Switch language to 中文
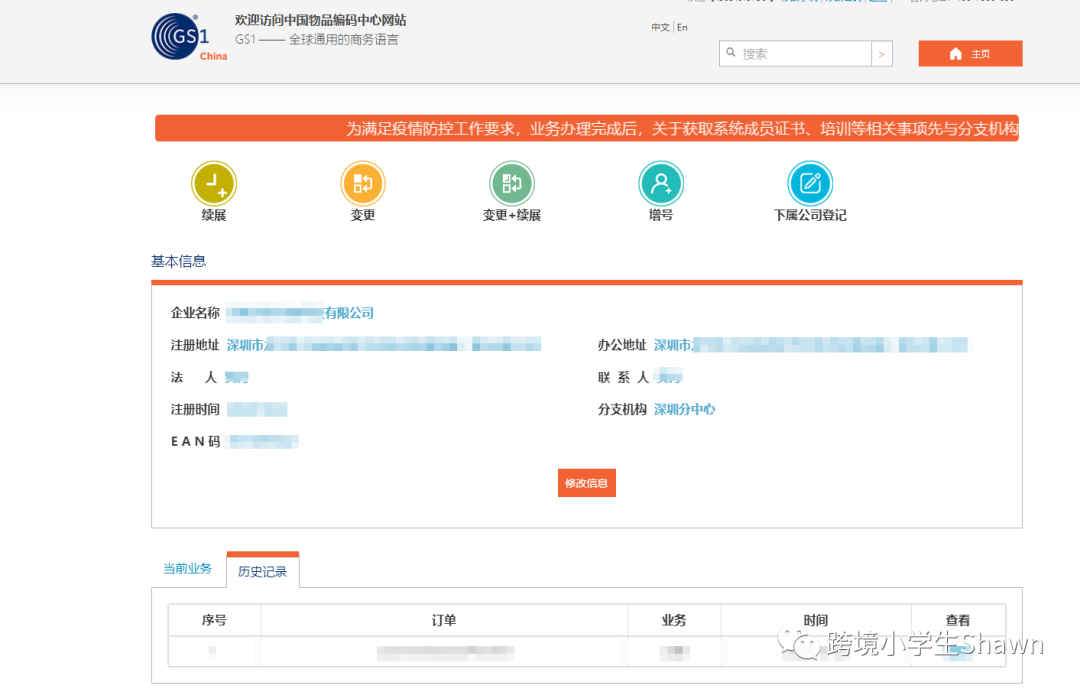 click(x=660, y=27)
